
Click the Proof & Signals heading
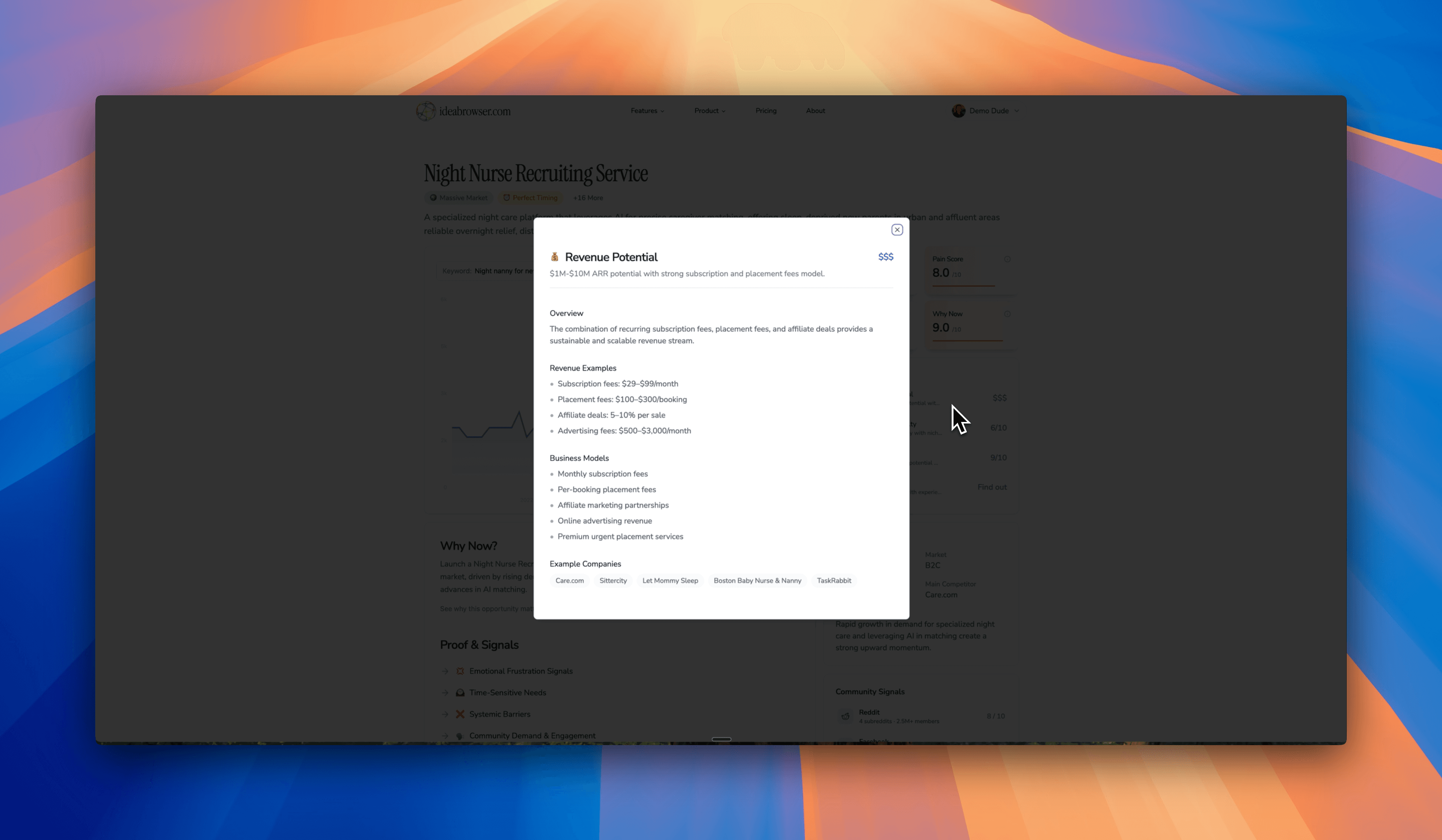pyautogui.click(x=479, y=645)
